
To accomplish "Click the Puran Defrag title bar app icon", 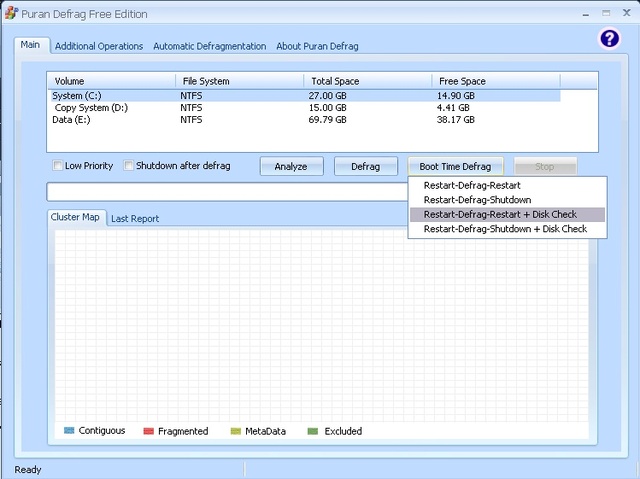I will pos(11,13).
